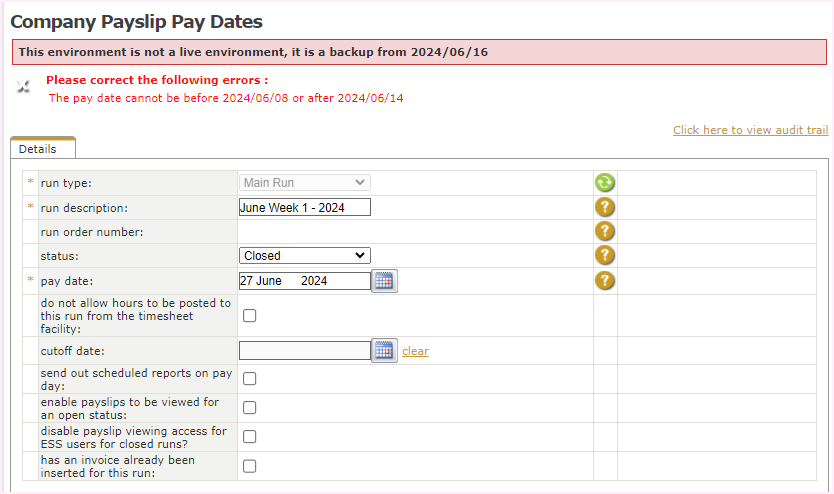The height and width of the screenshot is (494, 834).
Task: Click help icon for run order number
Action: 605,232
